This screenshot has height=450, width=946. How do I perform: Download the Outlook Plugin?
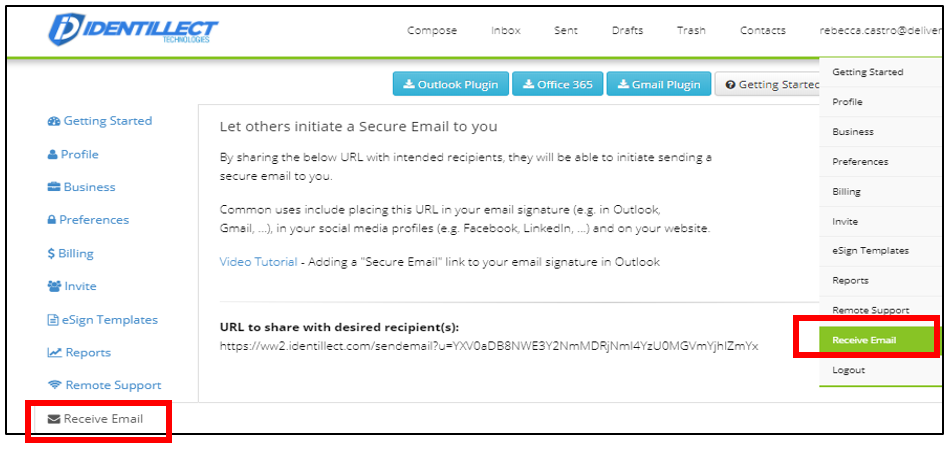point(450,85)
